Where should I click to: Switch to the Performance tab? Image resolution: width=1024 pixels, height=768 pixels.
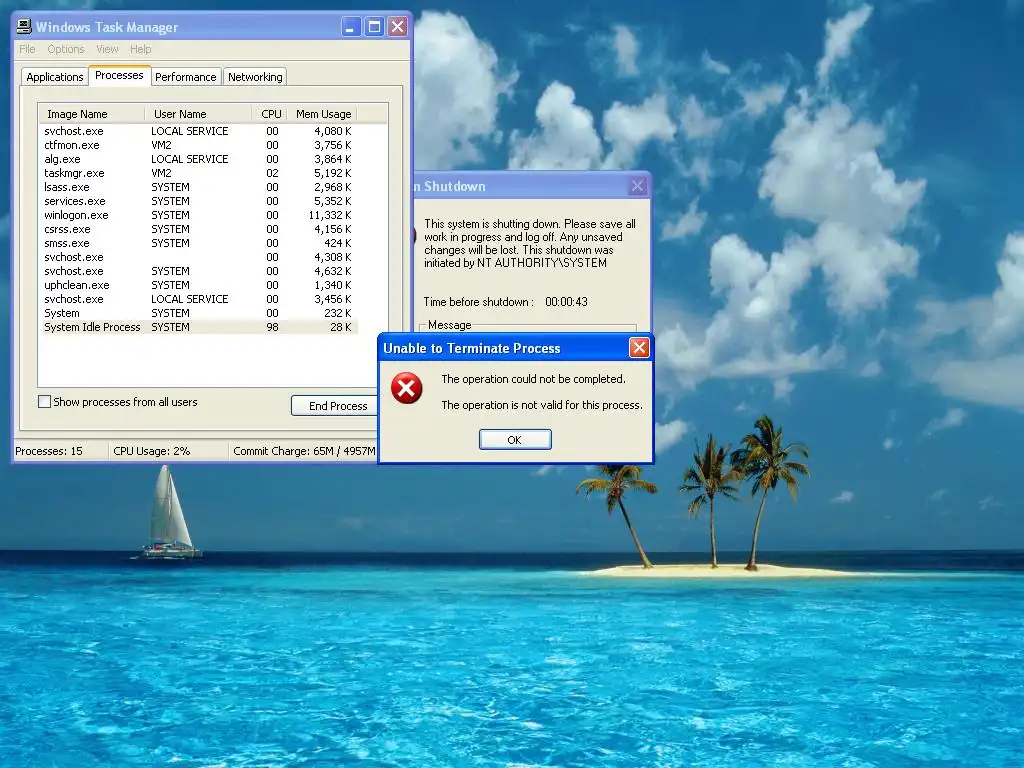tap(185, 77)
